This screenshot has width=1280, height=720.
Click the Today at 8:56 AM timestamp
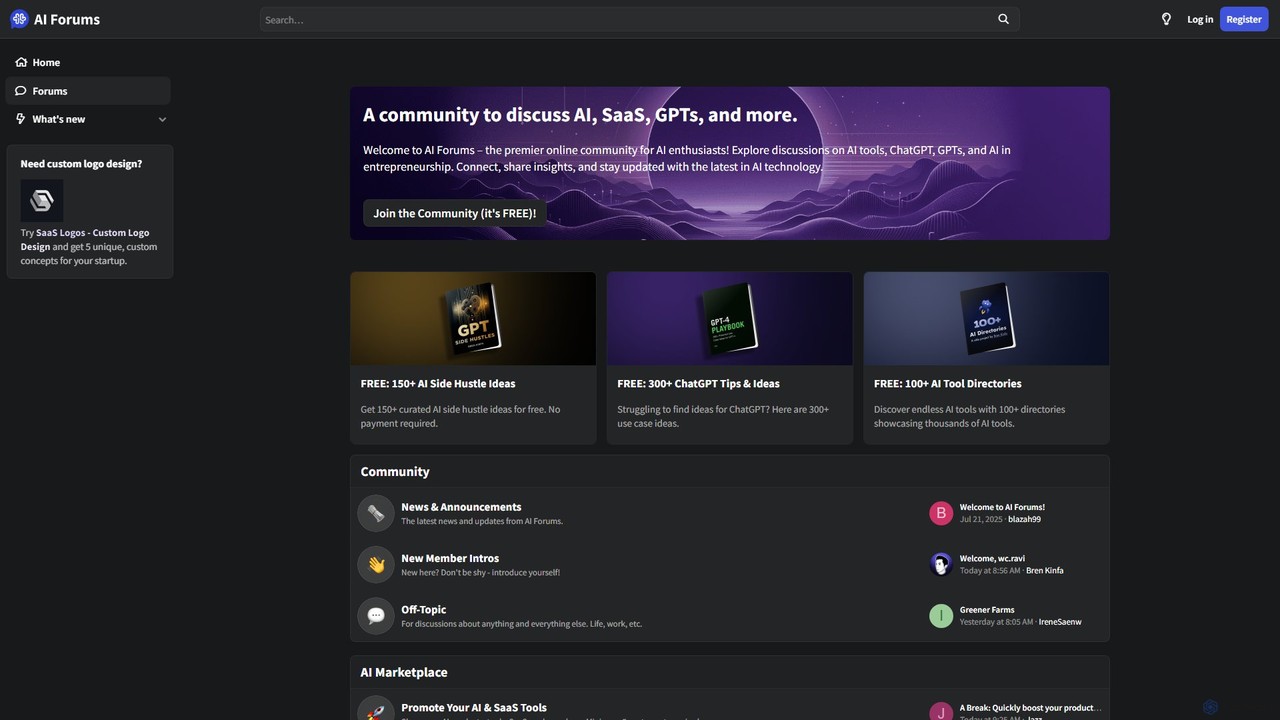pyautogui.click(x=990, y=570)
